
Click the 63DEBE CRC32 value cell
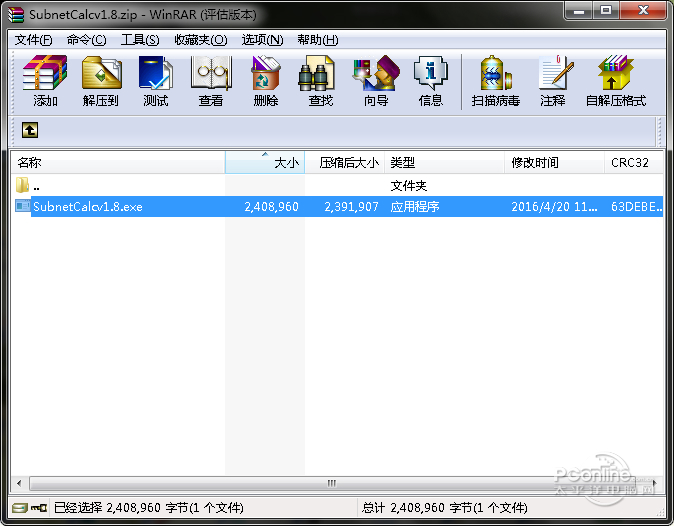(637, 207)
